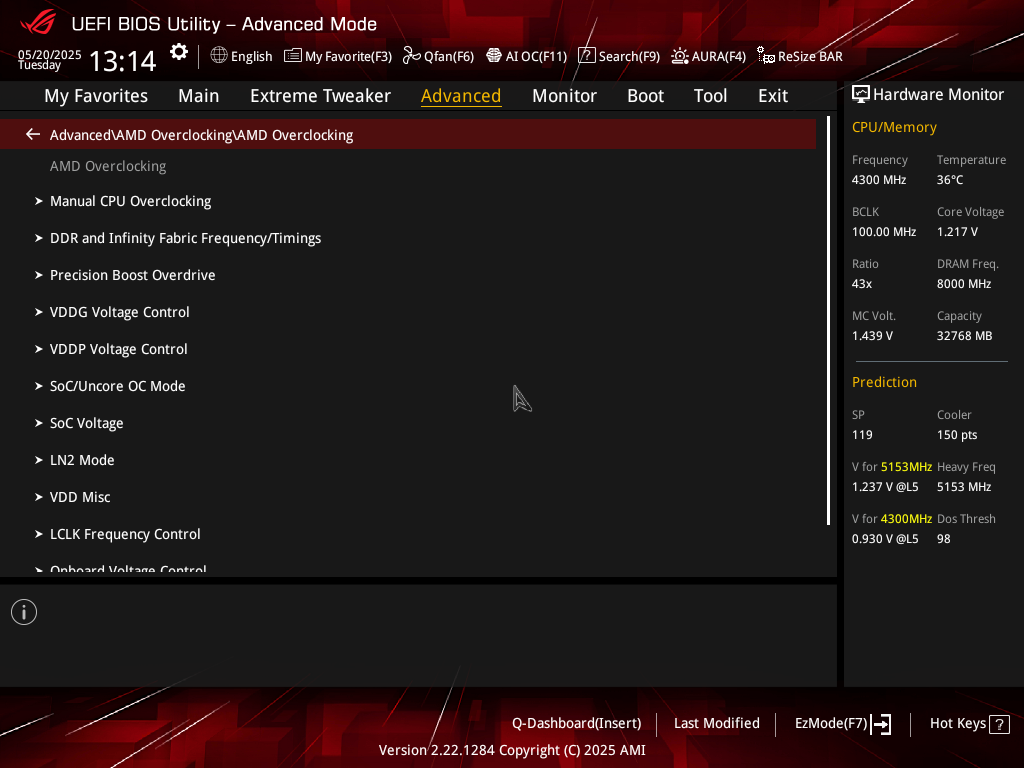Expand Precision Boost Overdrive arrow
The width and height of the screenshot is (1024, 768).
tap(39, 275)
